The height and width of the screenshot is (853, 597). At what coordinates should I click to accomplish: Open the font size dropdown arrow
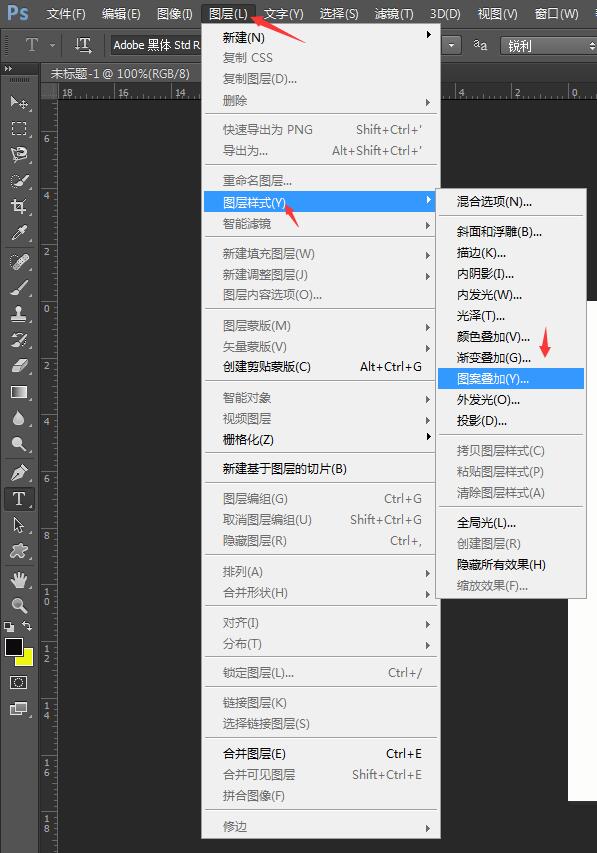click(x=451, y=46)
